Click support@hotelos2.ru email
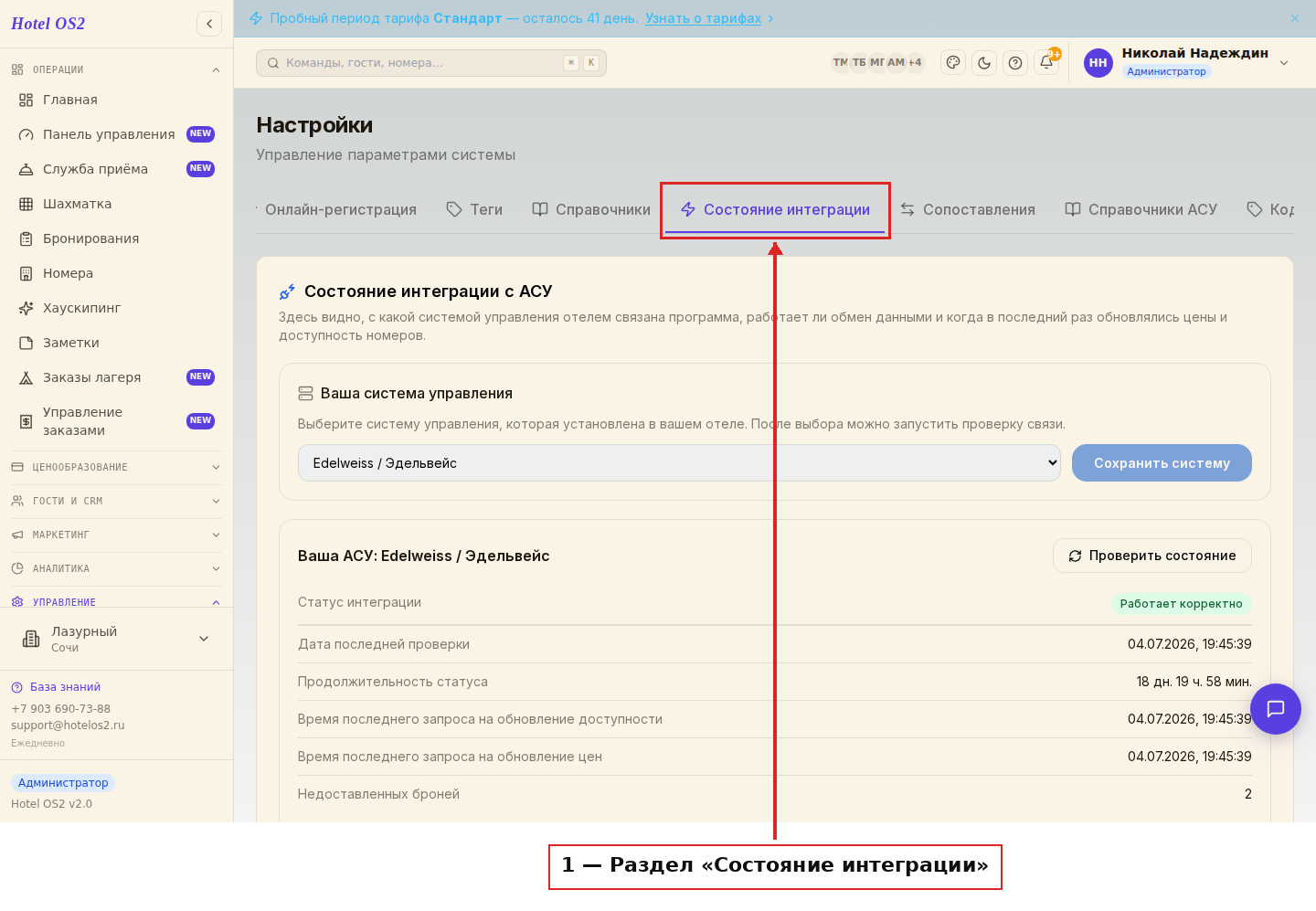Screen dimensions: 1316x911 click(68, 726)
